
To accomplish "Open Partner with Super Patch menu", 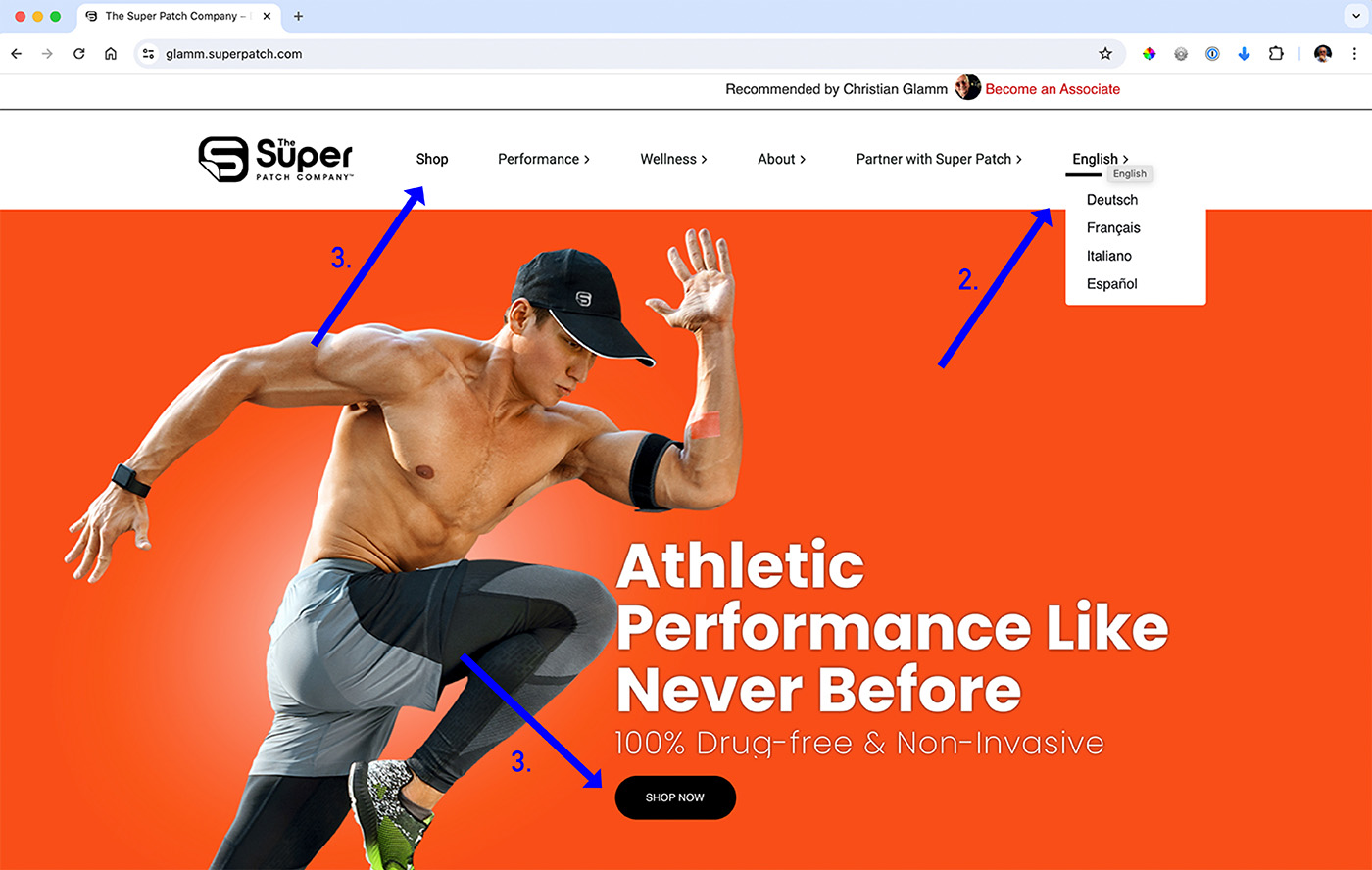I will 939,159.
